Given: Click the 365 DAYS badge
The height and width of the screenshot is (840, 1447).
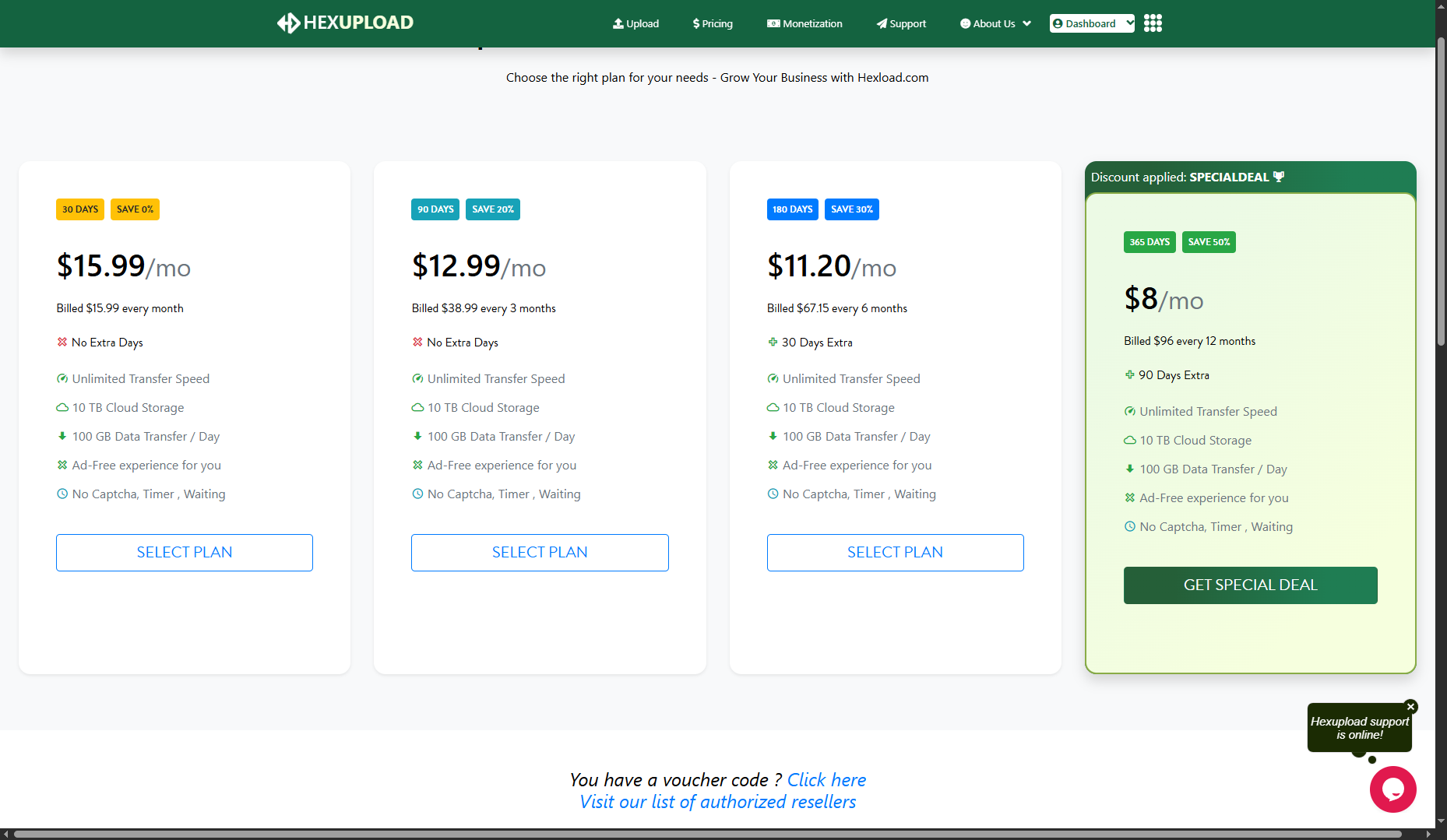Looking at the screenshot, I should click(1150, 242).
